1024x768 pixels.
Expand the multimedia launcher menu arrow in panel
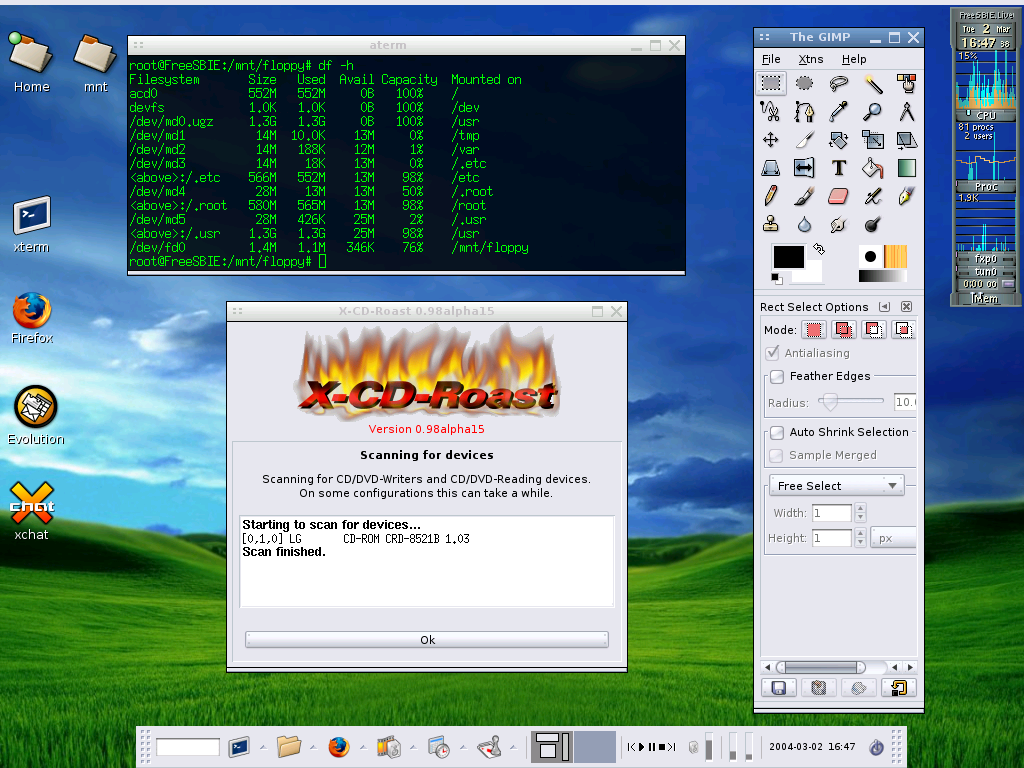[x=413, y=746]
